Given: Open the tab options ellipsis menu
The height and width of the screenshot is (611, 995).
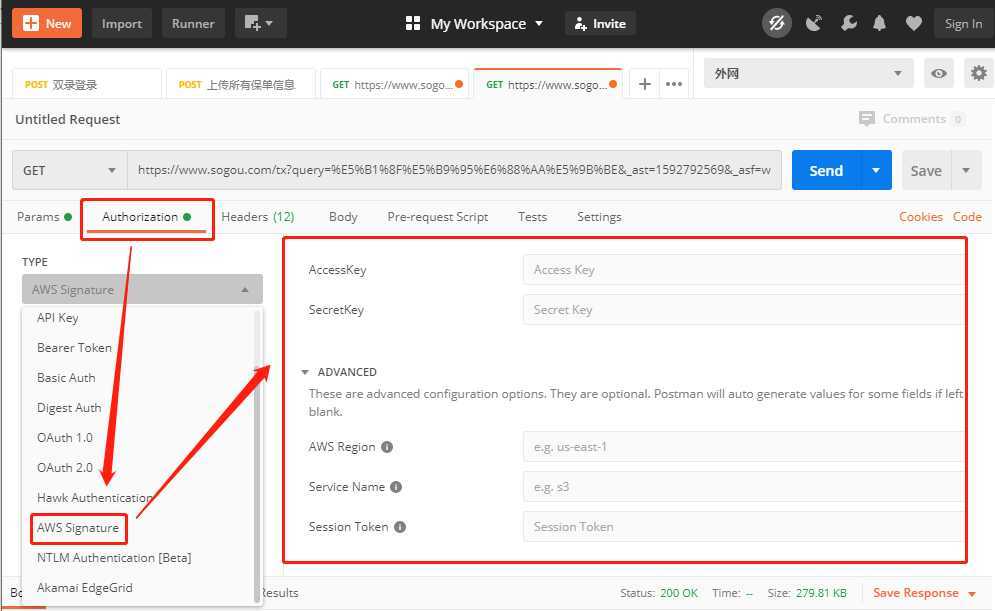Looking at the screenshot, I should point(674,84).
